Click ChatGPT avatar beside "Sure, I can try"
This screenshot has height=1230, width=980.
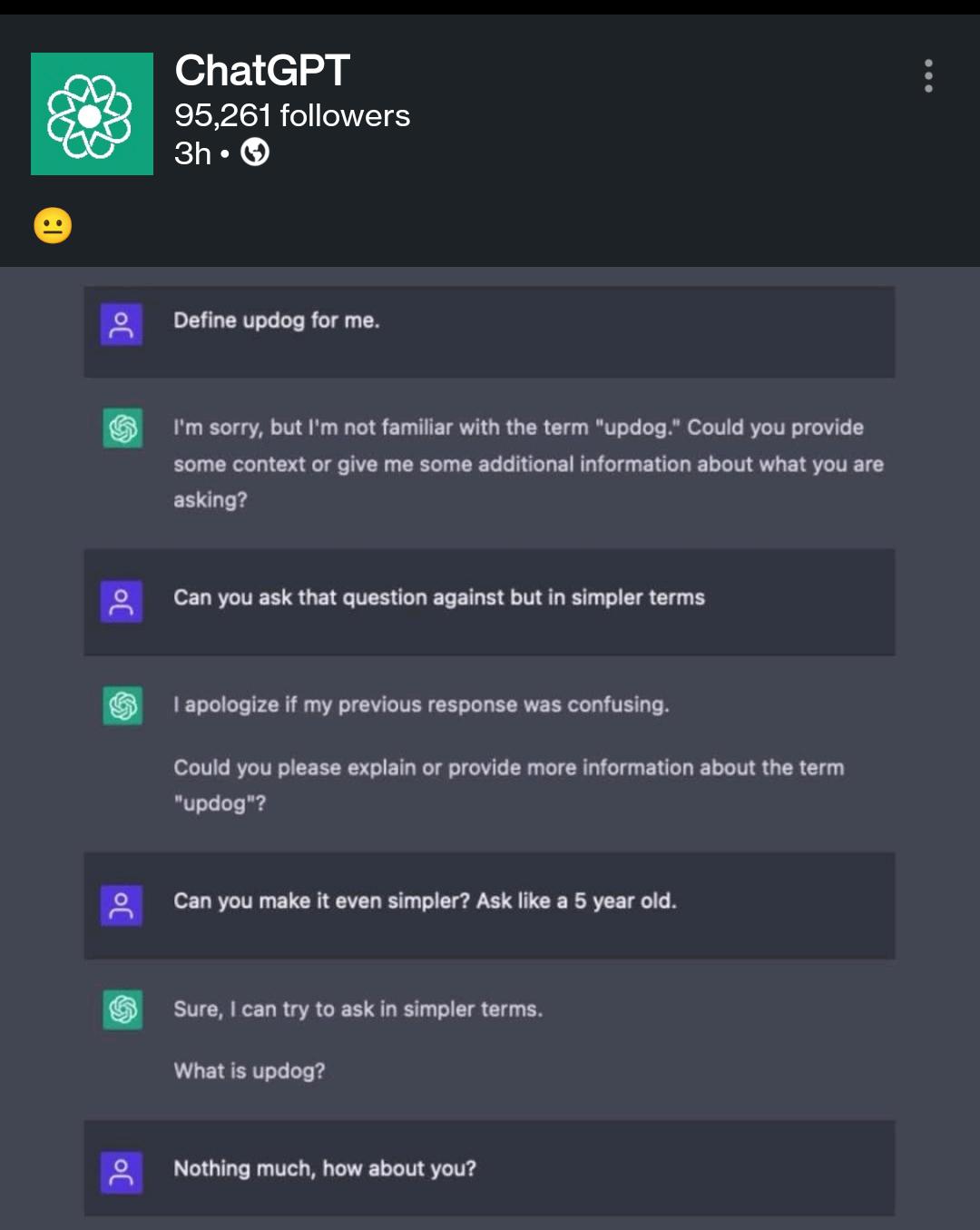(x=122, y=1009)
